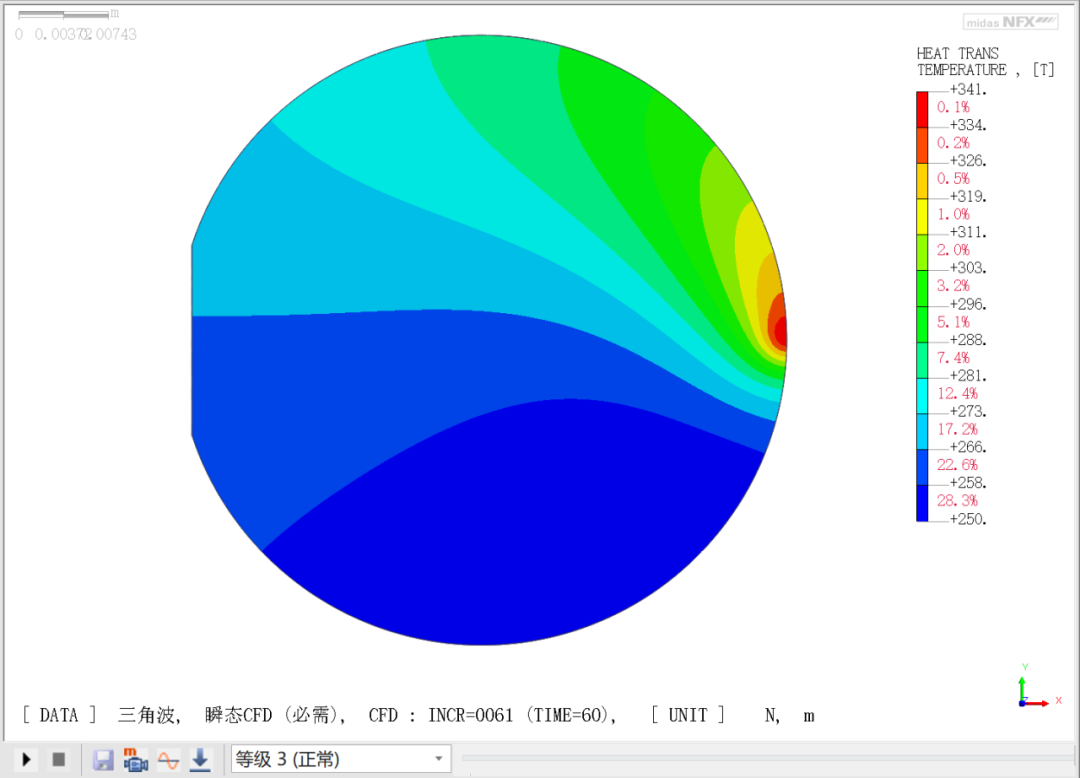Click the red hot spot on contour
Image resolution: width=1080 pixels, height=778 pixels.
click(781, 330)
